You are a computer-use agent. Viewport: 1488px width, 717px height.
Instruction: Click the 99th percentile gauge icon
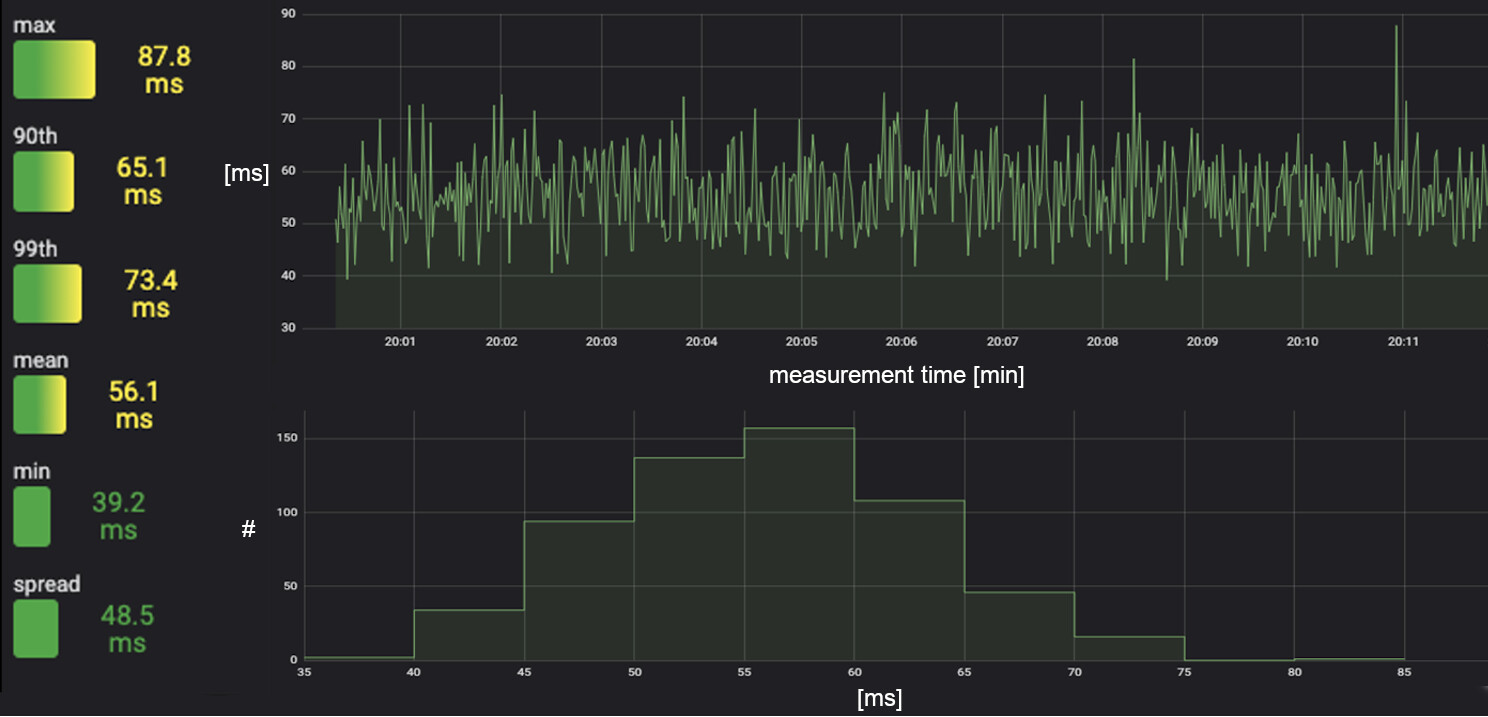(x=47, y=294)
